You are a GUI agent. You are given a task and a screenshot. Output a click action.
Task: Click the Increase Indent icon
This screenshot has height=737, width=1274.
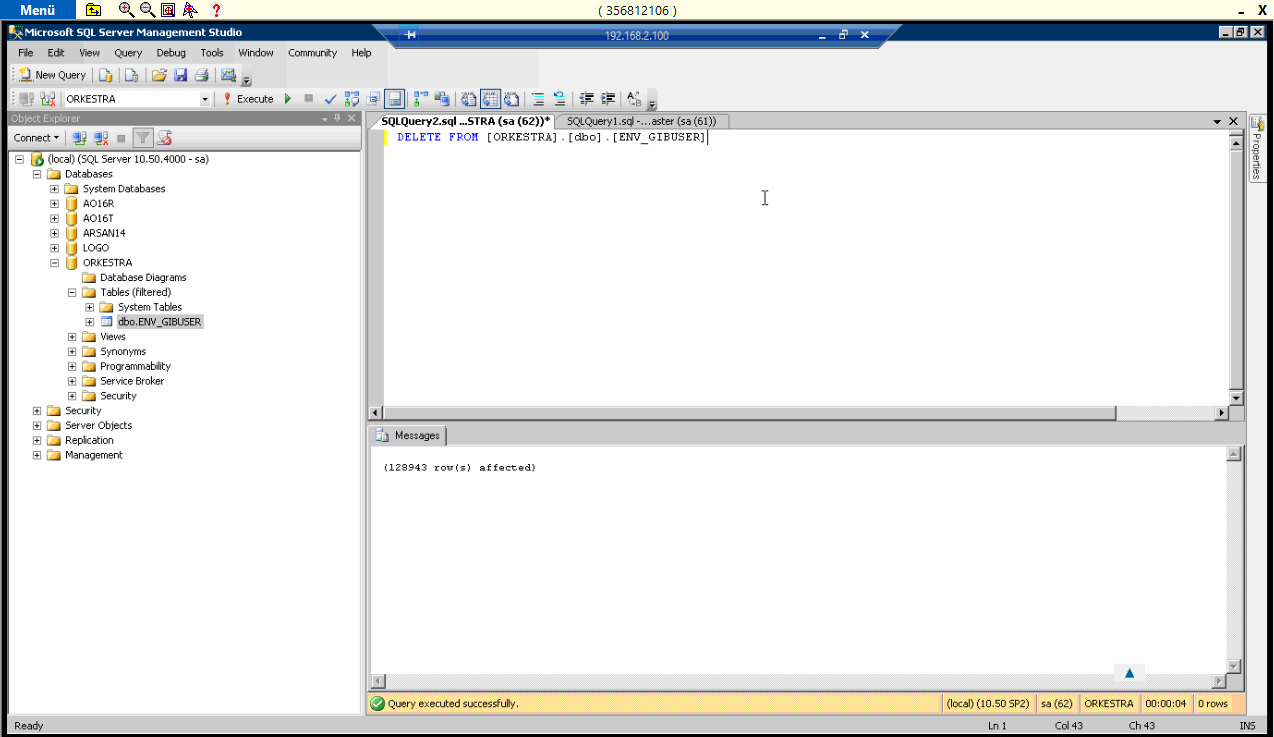[x=607, y=99]
